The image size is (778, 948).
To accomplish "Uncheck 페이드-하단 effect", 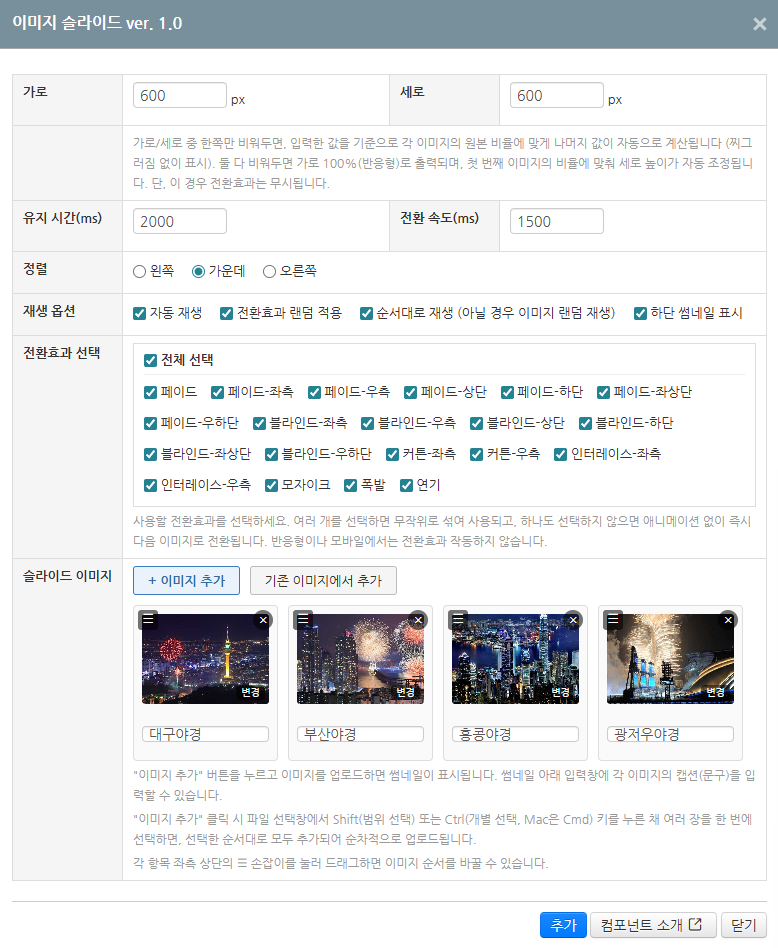I will pyautogui.click(x=507, y=392).
